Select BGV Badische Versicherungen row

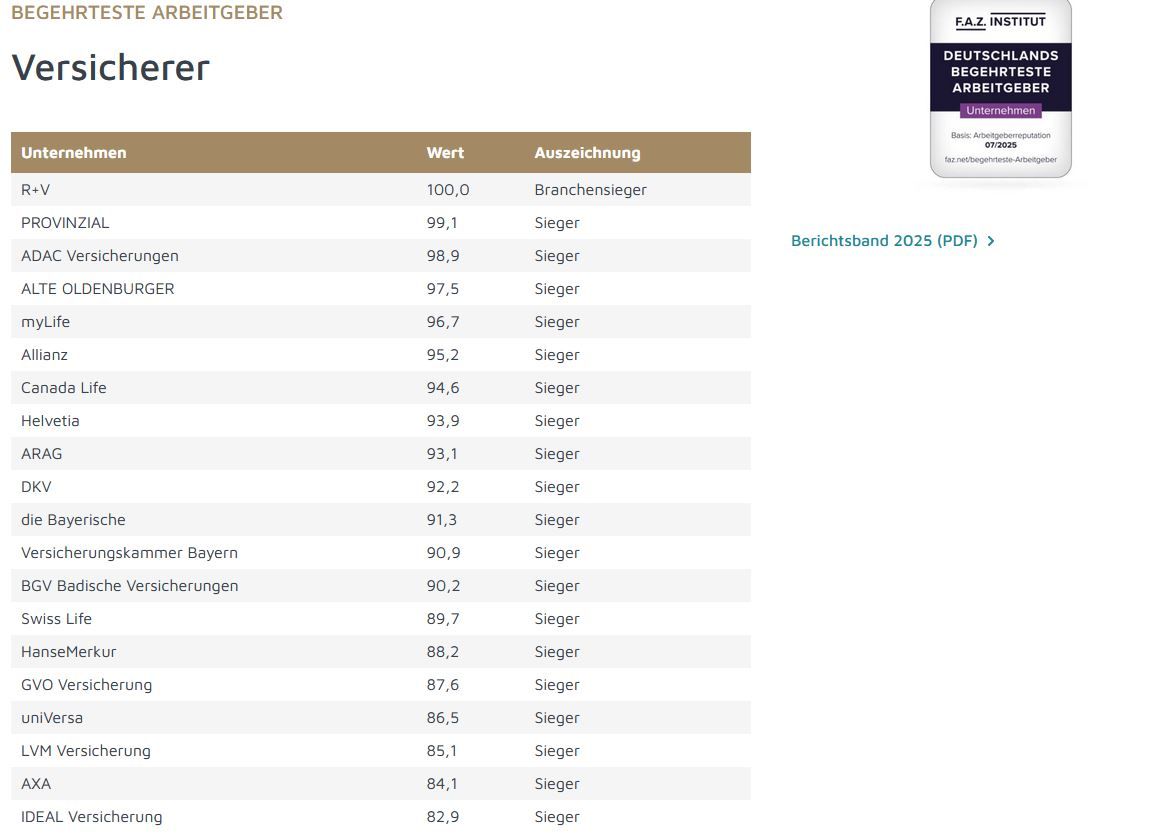[129, 586]
